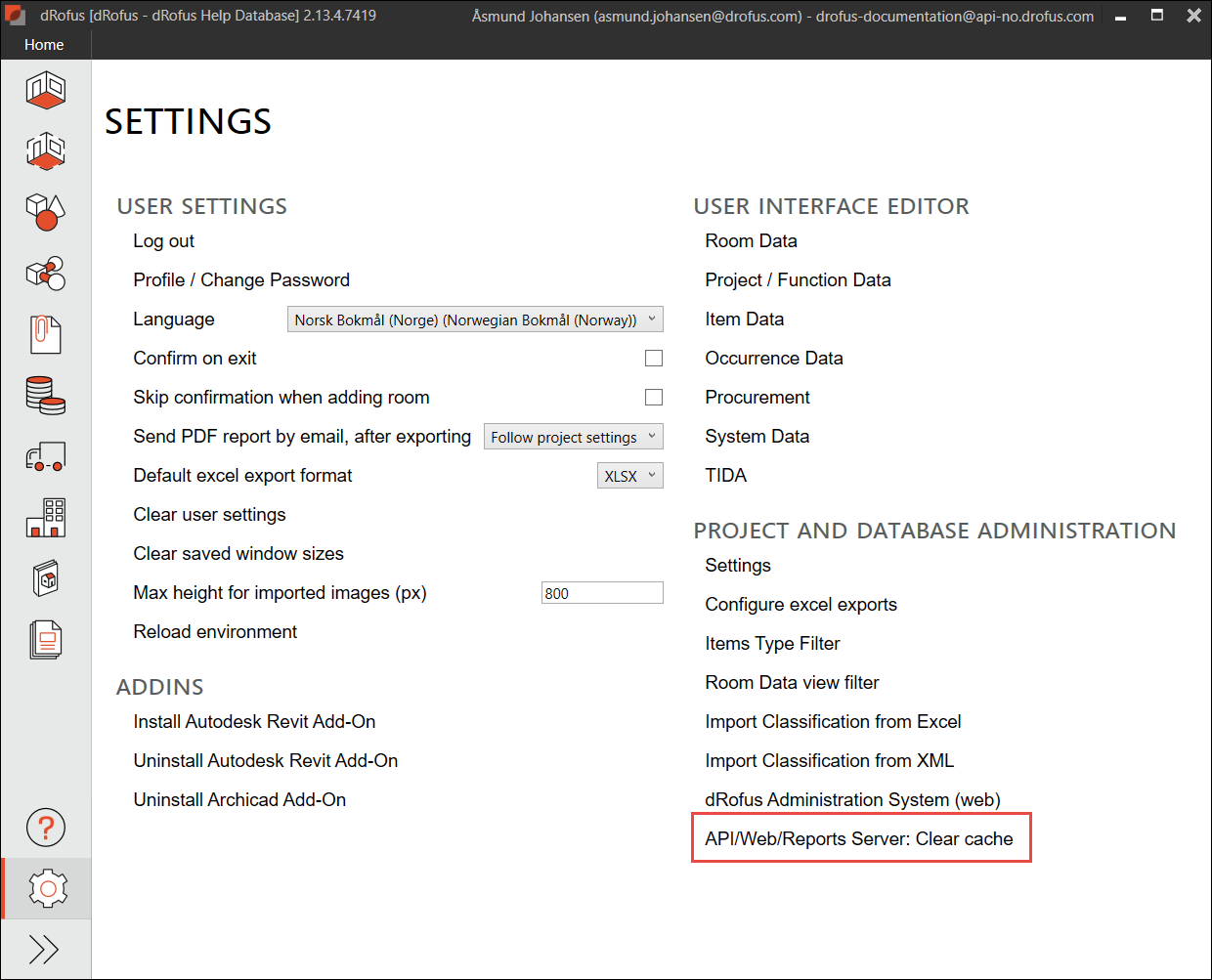Expand the sidebar with double chevron
Image resolution: width=1212 pixels, height=980 pixels.
pos(45,949)
